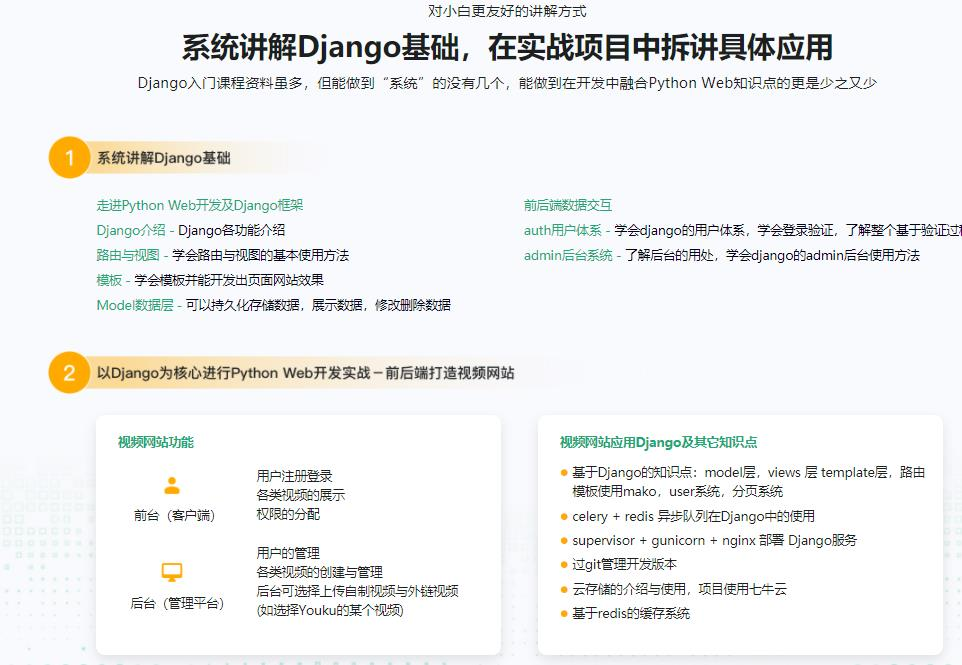Open the 前后端数据交互 heading link

tap(567, 205)
